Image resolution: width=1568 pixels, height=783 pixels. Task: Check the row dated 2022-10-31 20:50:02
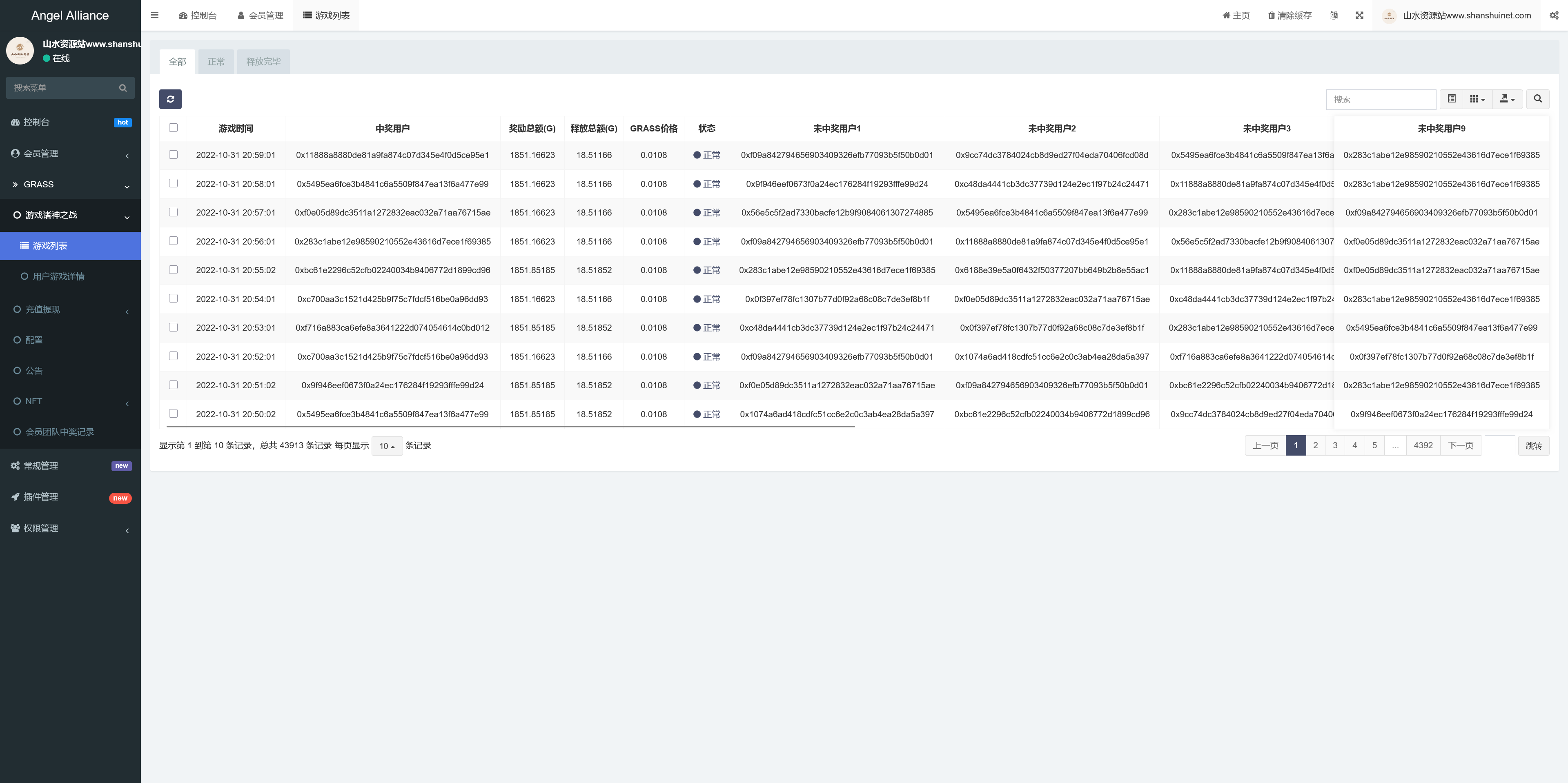tap(174, 414)
